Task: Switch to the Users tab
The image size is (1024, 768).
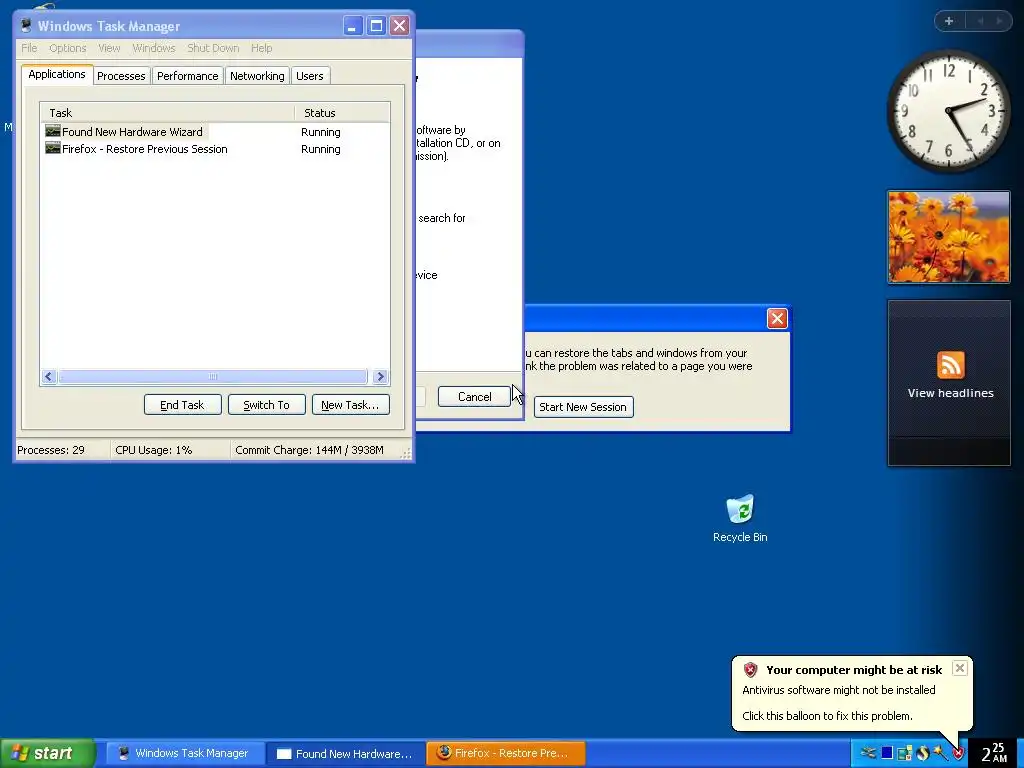Action: click(x=310, y=76)
